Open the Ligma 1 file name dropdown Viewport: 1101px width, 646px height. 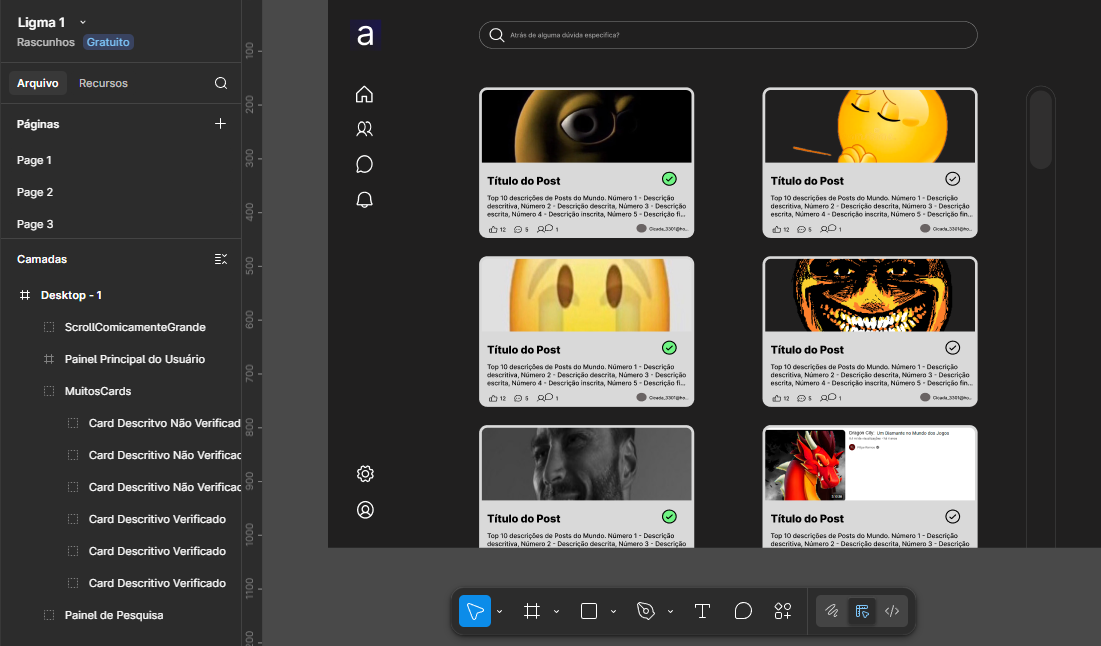coord(83,22)
